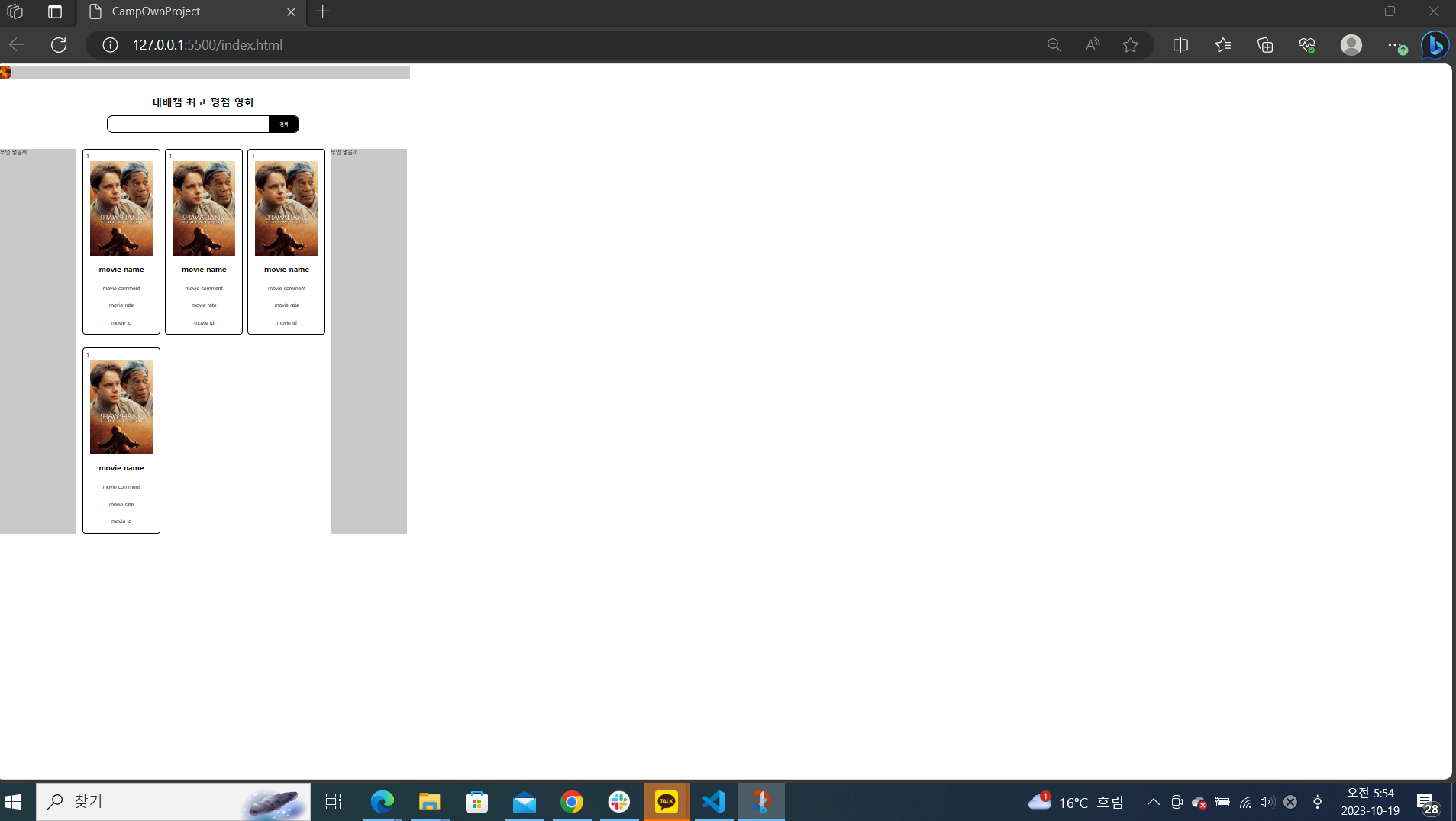Image resolution: width=1456 pixels, height=821 pixels.
Task: Open tab actions menu icon
Action: point(55,11)
